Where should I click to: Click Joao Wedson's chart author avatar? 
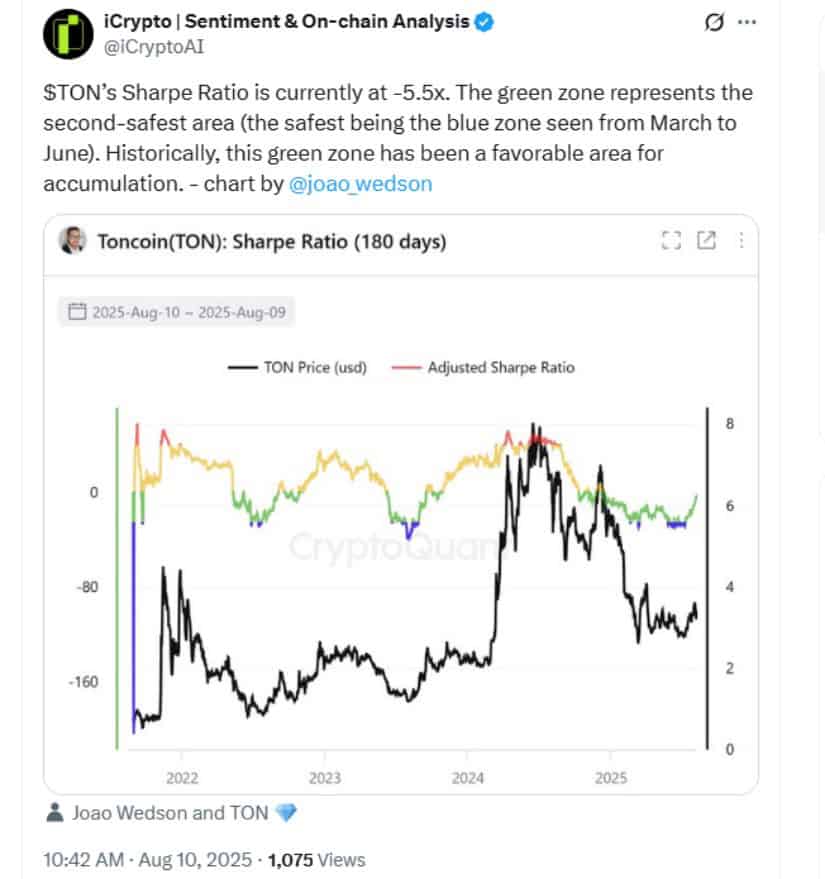pyautogui.click(x=72, y=240)
